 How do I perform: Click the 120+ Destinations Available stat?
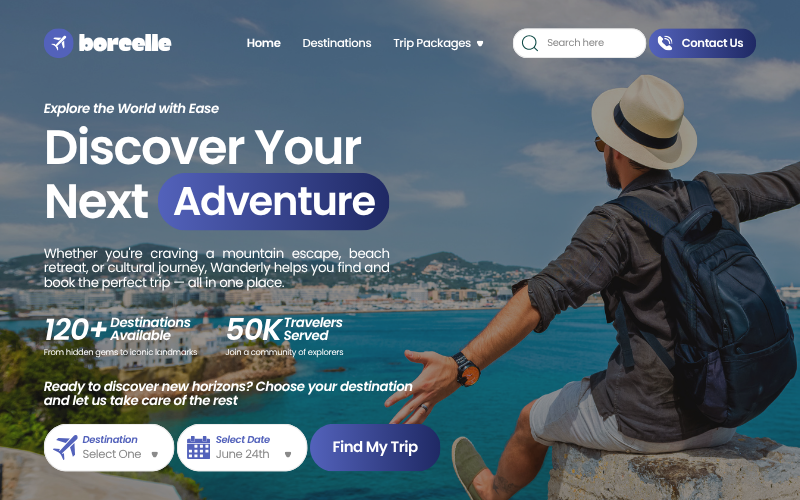120,336
